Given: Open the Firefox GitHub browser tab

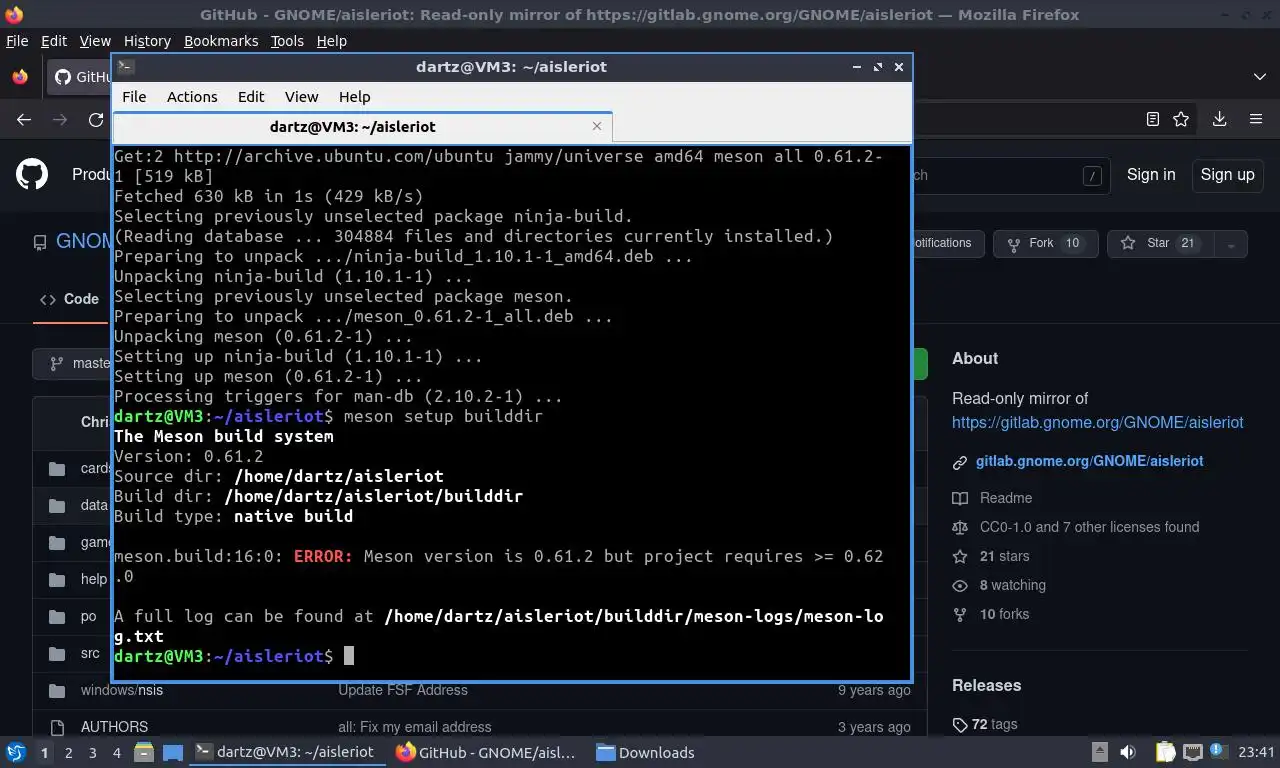Looking at the screenshot, I should (x=80, y=77).
